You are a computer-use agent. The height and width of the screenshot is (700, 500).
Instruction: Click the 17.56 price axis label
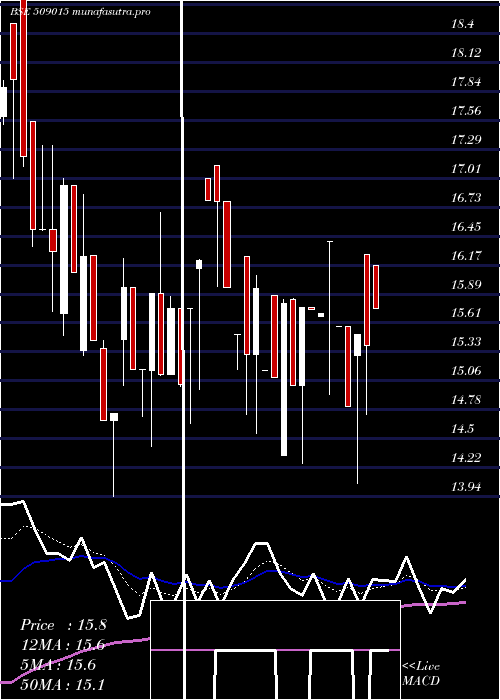pyautogui.click(x=466, y=111)
